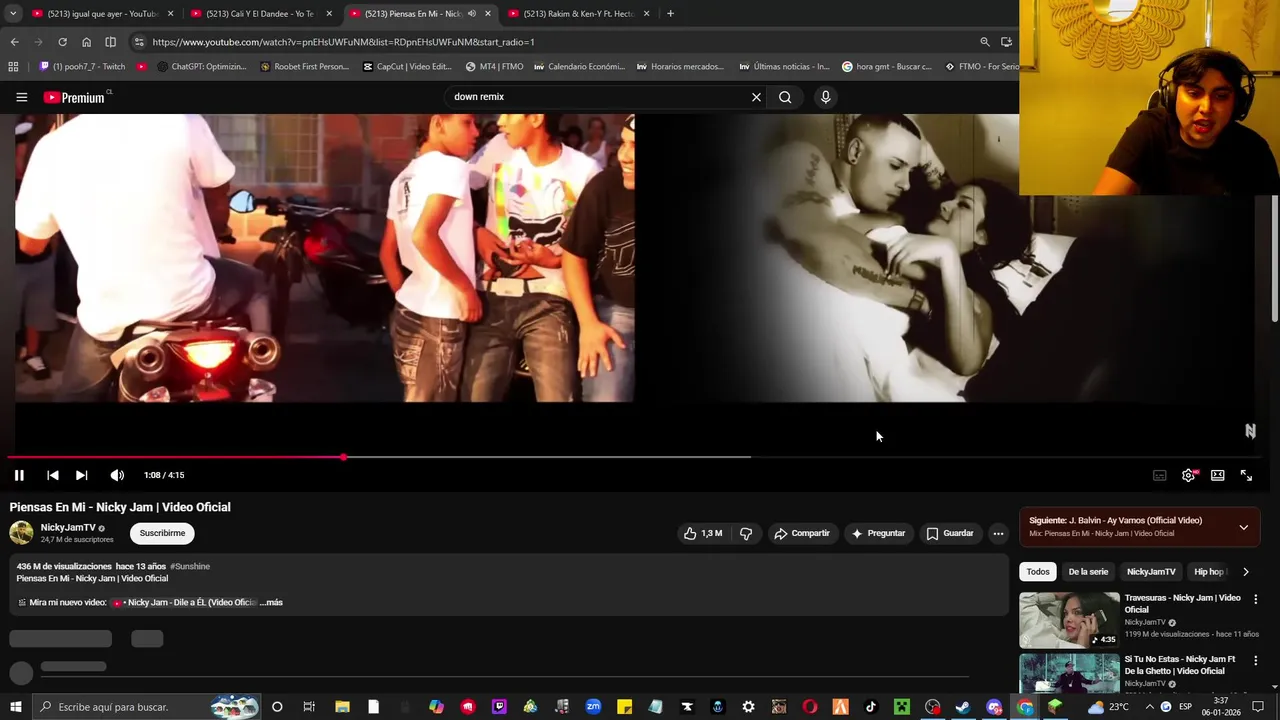The width and height of the screenshot is (1280, 720).
Task: Open Travesuras - Nicky Jam video thumbnail
Action: 1069,620
